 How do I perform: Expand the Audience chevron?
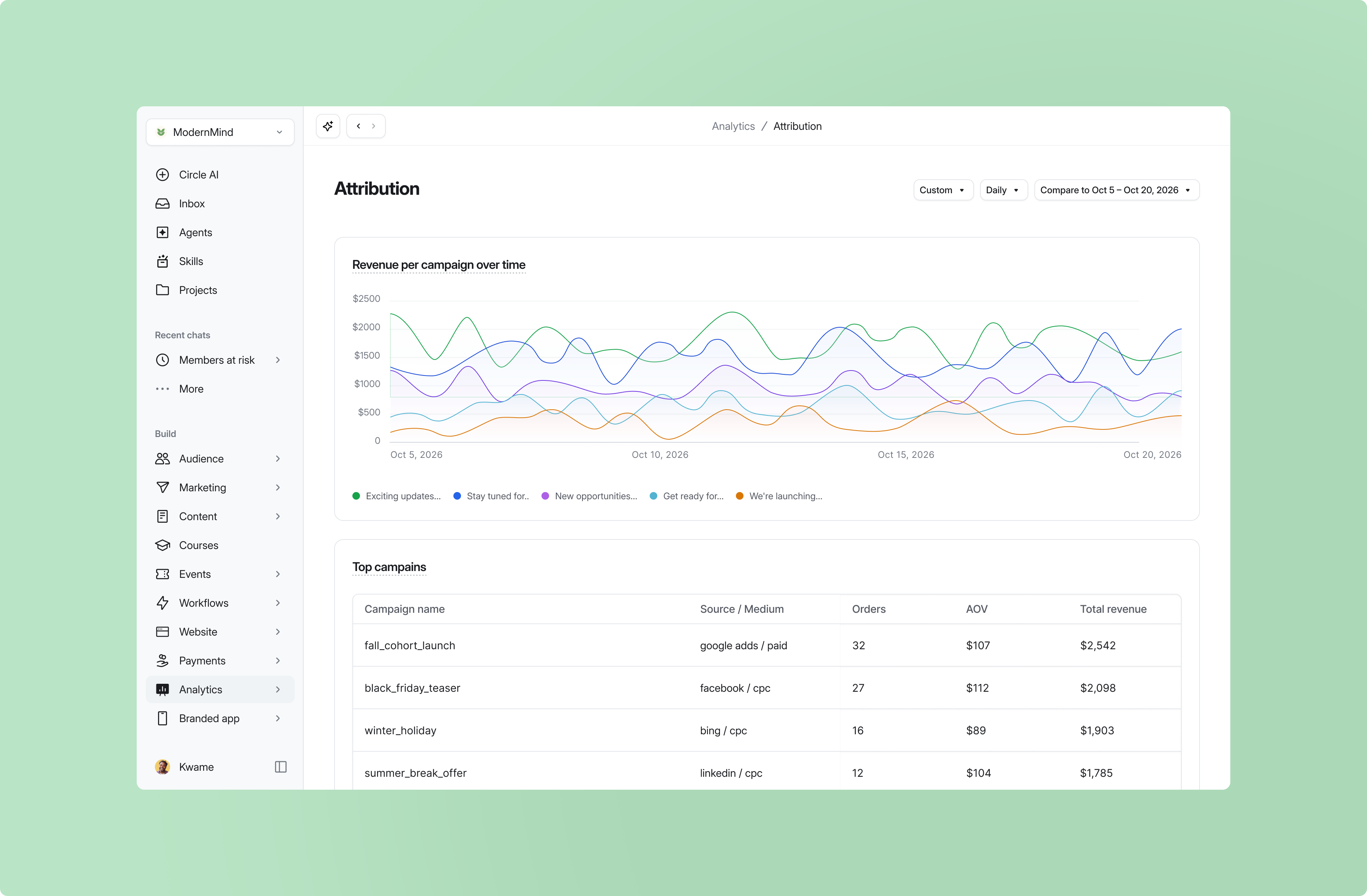click(278, 458)
